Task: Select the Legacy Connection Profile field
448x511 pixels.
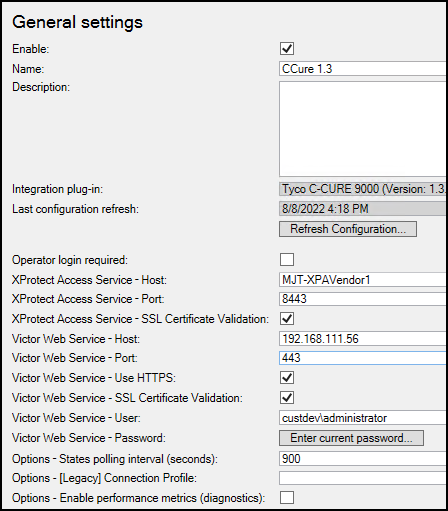Action: pos(363,478)
